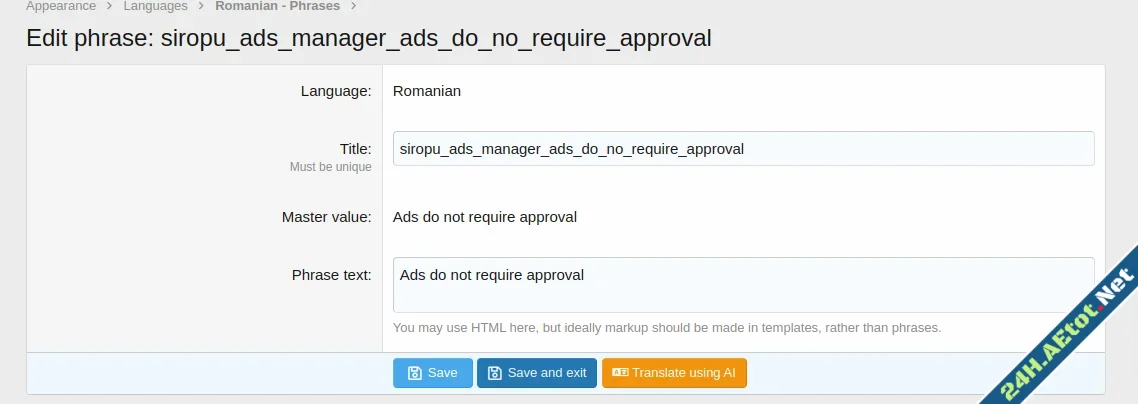Image resolution: width=1138 pixels, height=404 pixels.
Task: Click the "Language:" label
Action: click(336, 90)
